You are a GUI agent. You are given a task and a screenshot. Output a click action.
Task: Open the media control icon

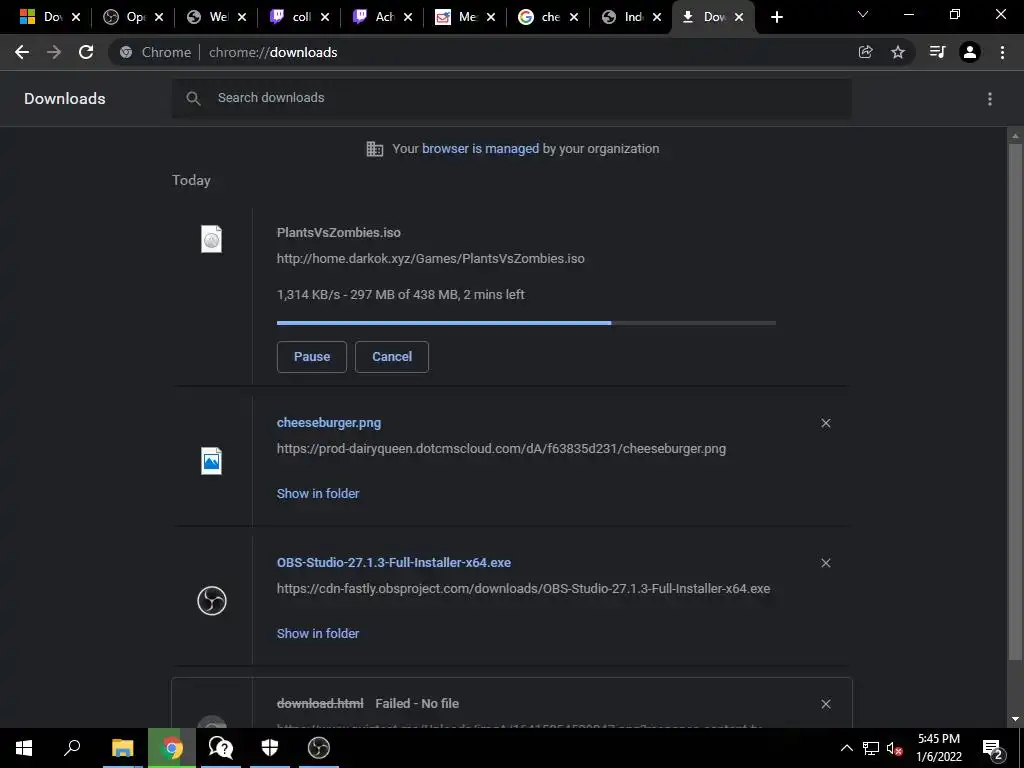tap(937, 52)
